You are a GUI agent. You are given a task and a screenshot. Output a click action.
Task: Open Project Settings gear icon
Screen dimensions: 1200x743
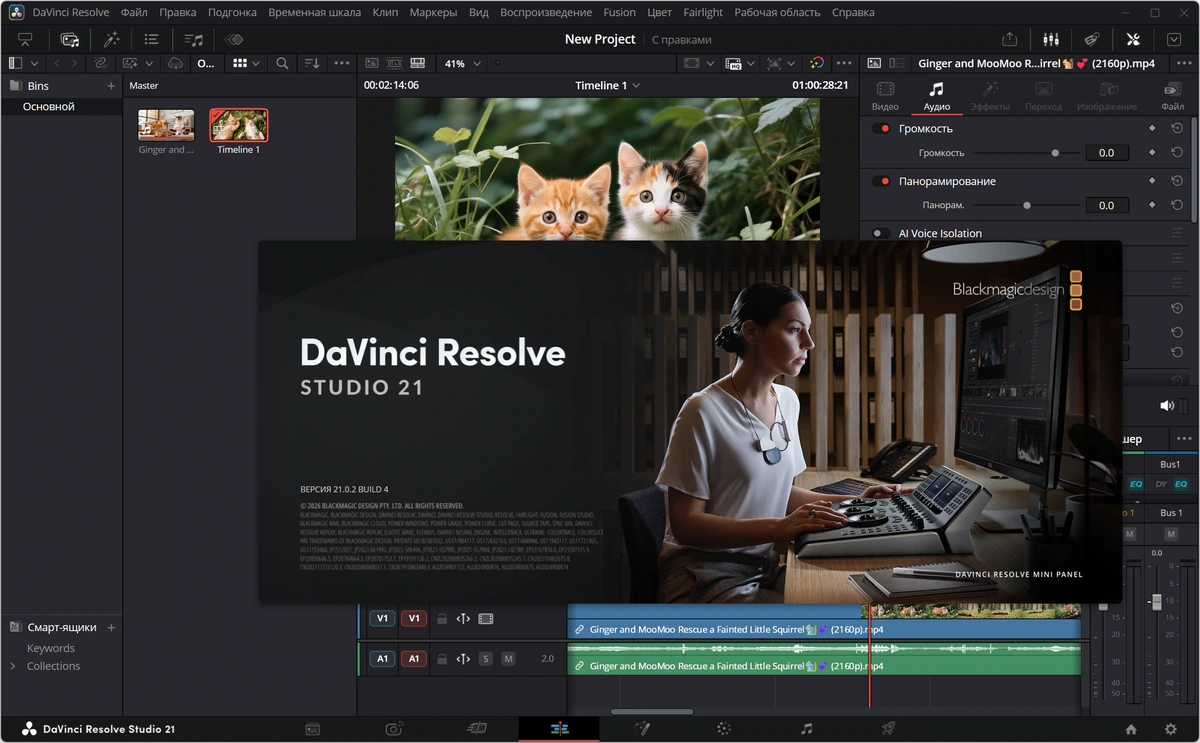coord(1170,729)
